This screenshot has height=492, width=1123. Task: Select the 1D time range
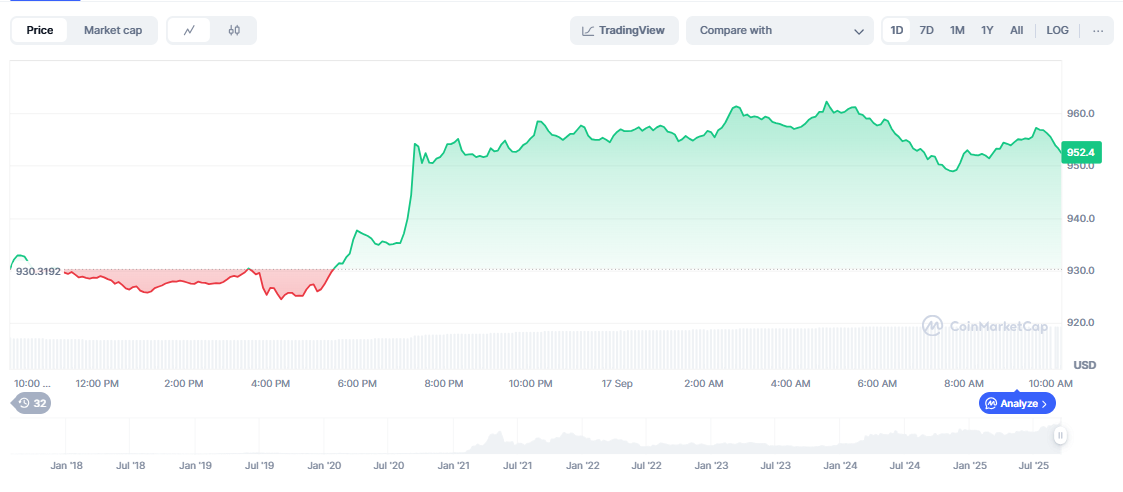click(x=896, y=30)
